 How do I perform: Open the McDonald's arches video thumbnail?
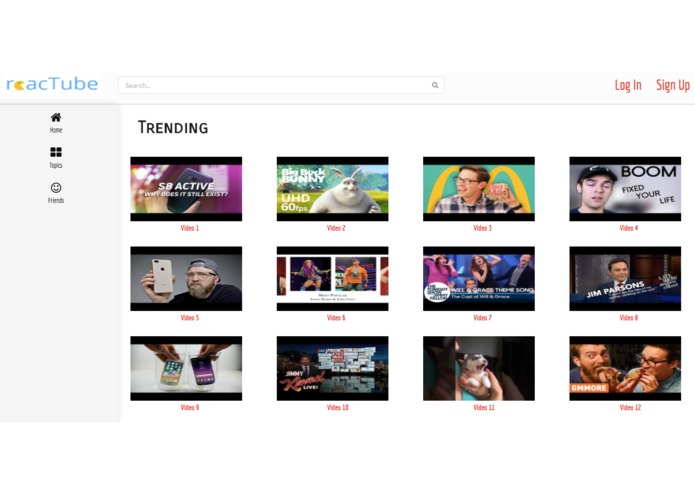(479, 189)
